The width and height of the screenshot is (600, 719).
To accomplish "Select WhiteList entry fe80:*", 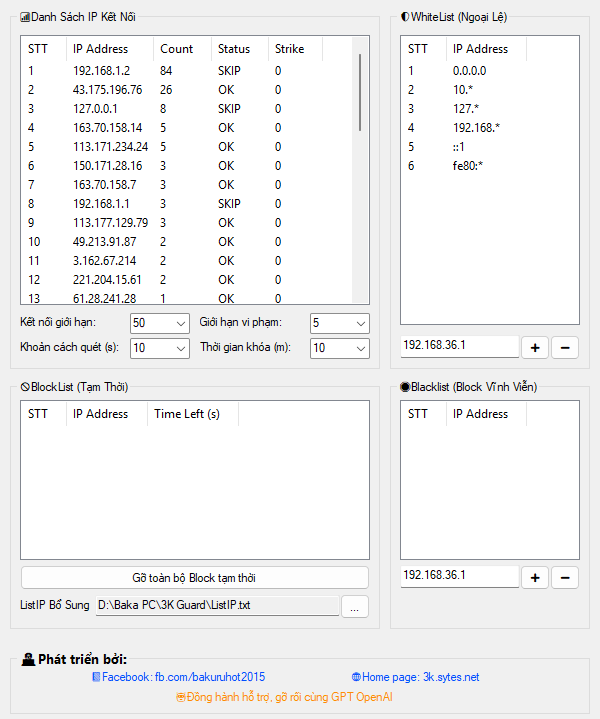I will (489, 166).
